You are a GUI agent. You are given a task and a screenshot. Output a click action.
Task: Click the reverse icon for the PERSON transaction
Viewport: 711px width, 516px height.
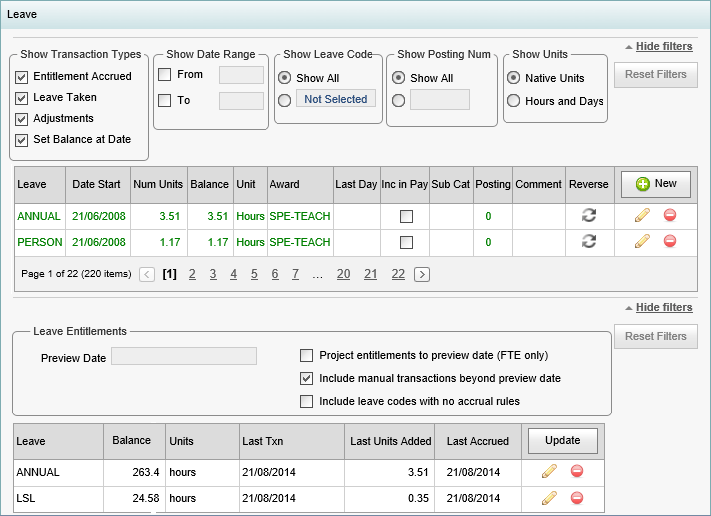point(589,241)
